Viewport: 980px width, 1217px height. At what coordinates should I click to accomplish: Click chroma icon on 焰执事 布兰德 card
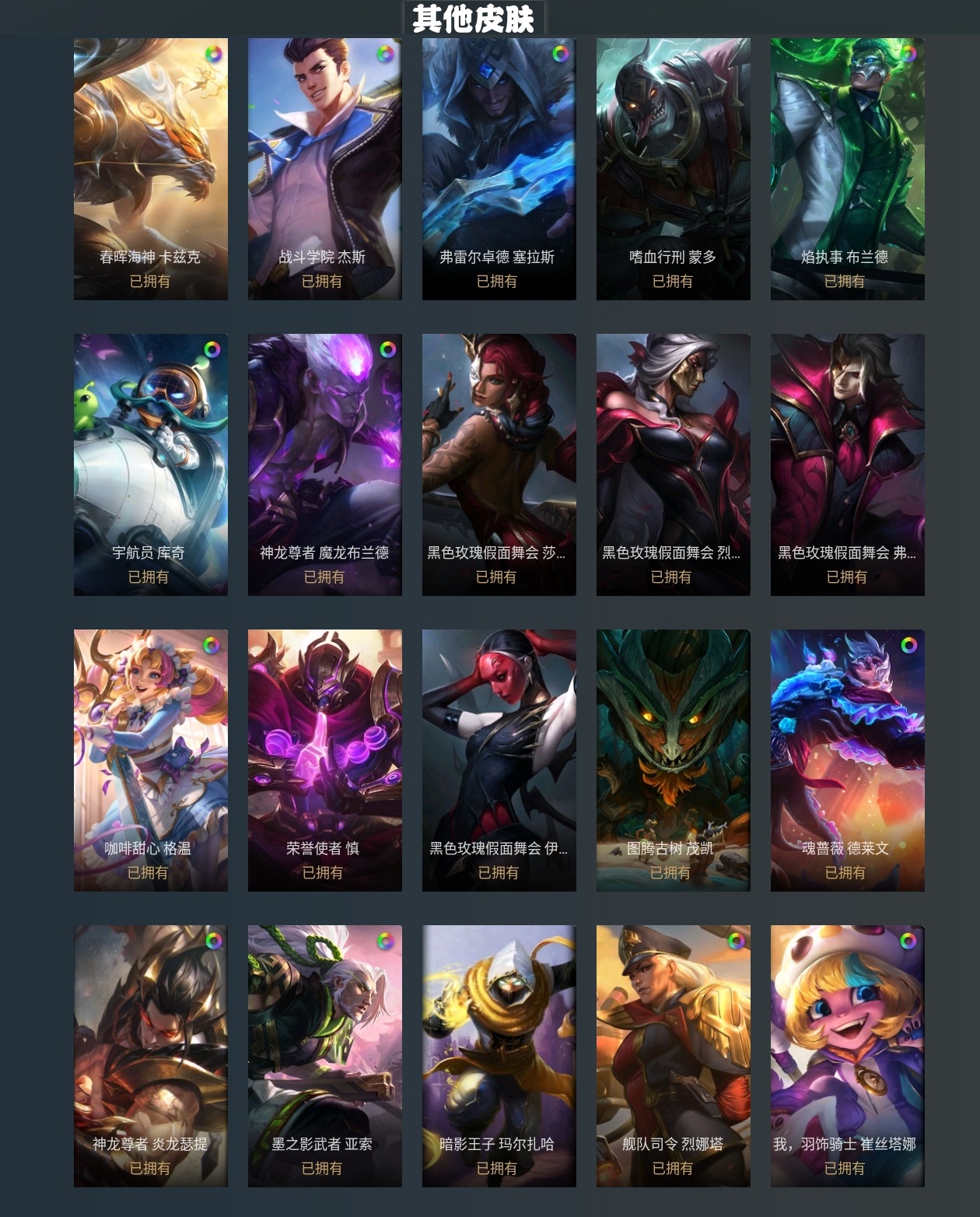(x=908, y=54)
